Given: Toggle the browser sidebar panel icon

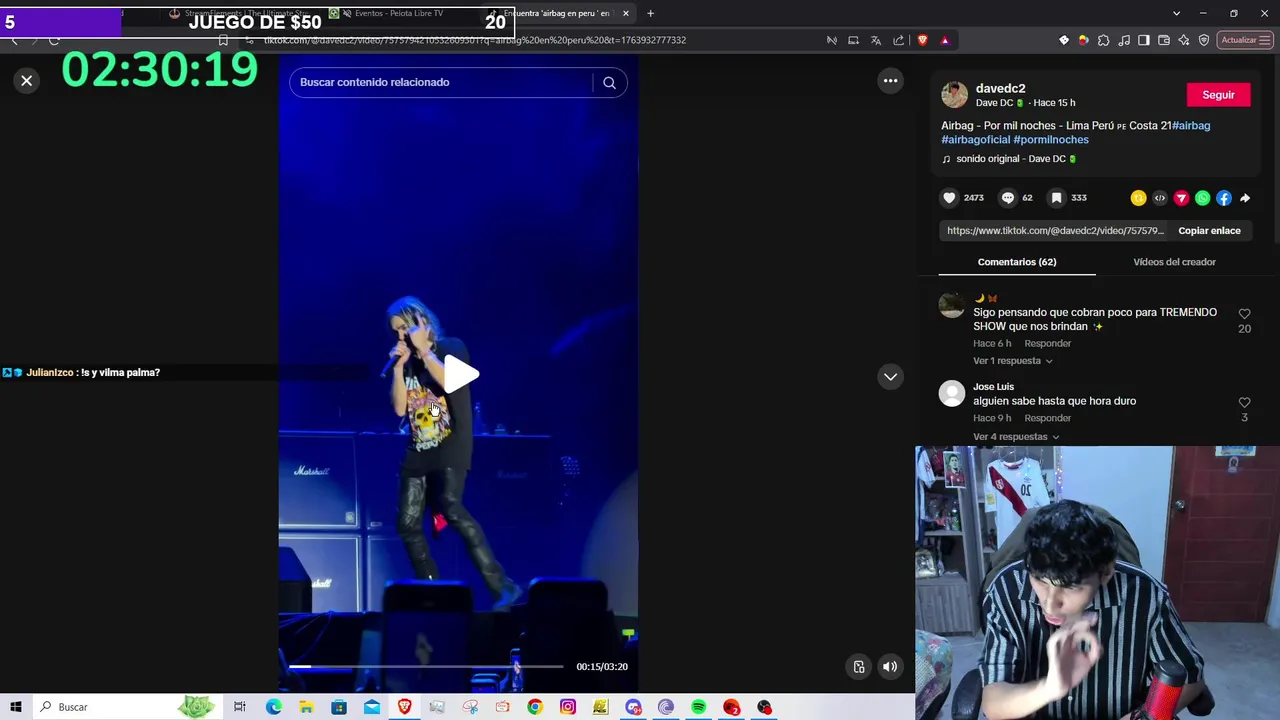Looking at the screenshot, I should click(x=1144, y=40).
